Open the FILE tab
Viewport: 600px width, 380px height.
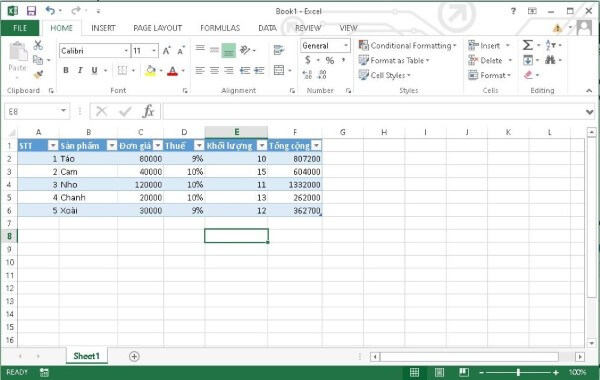click(20, 28)
